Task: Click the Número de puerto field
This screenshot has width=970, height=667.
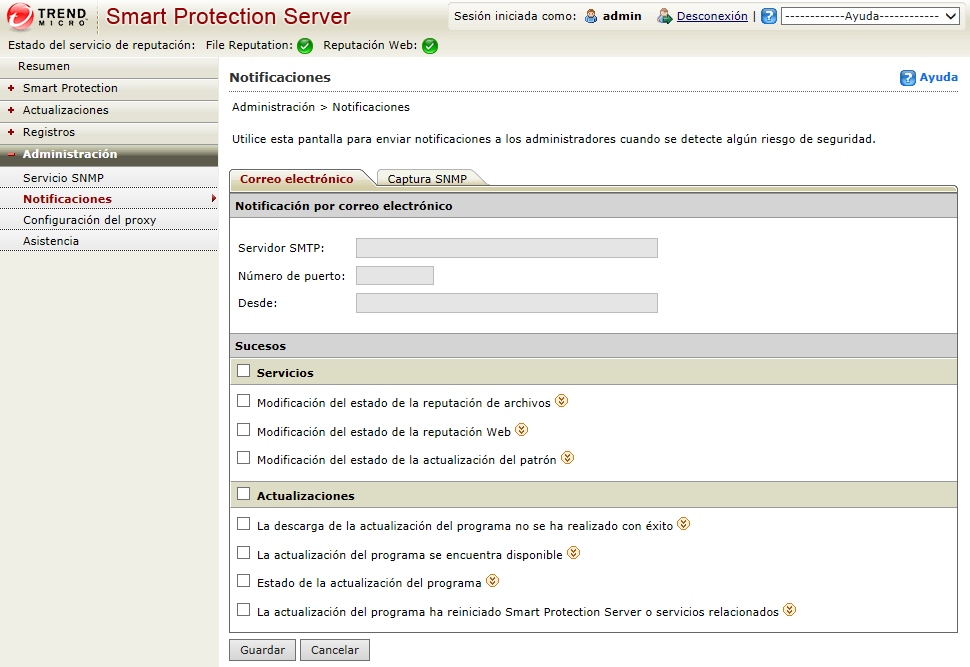Action: click(394, 276)
